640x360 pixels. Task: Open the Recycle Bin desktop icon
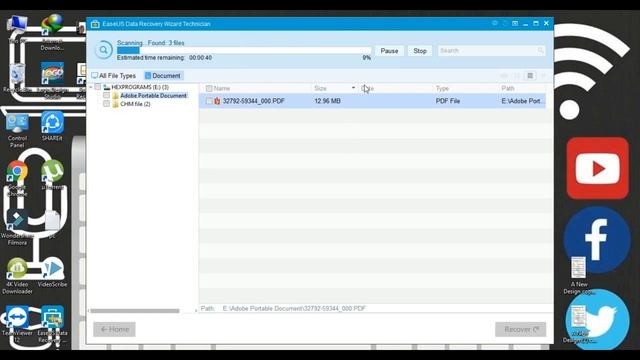[x=17, y=78]
